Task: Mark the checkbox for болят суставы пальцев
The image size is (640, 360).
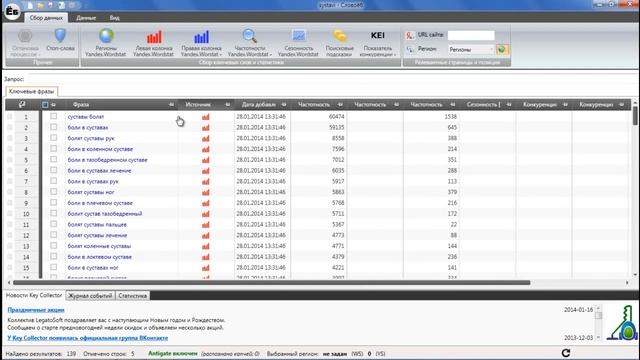Action: click(x=53, y=224)
